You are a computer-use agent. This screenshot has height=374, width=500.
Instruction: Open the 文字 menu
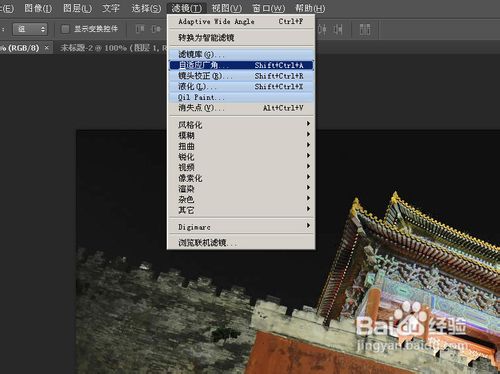click(x=111, y=8)
